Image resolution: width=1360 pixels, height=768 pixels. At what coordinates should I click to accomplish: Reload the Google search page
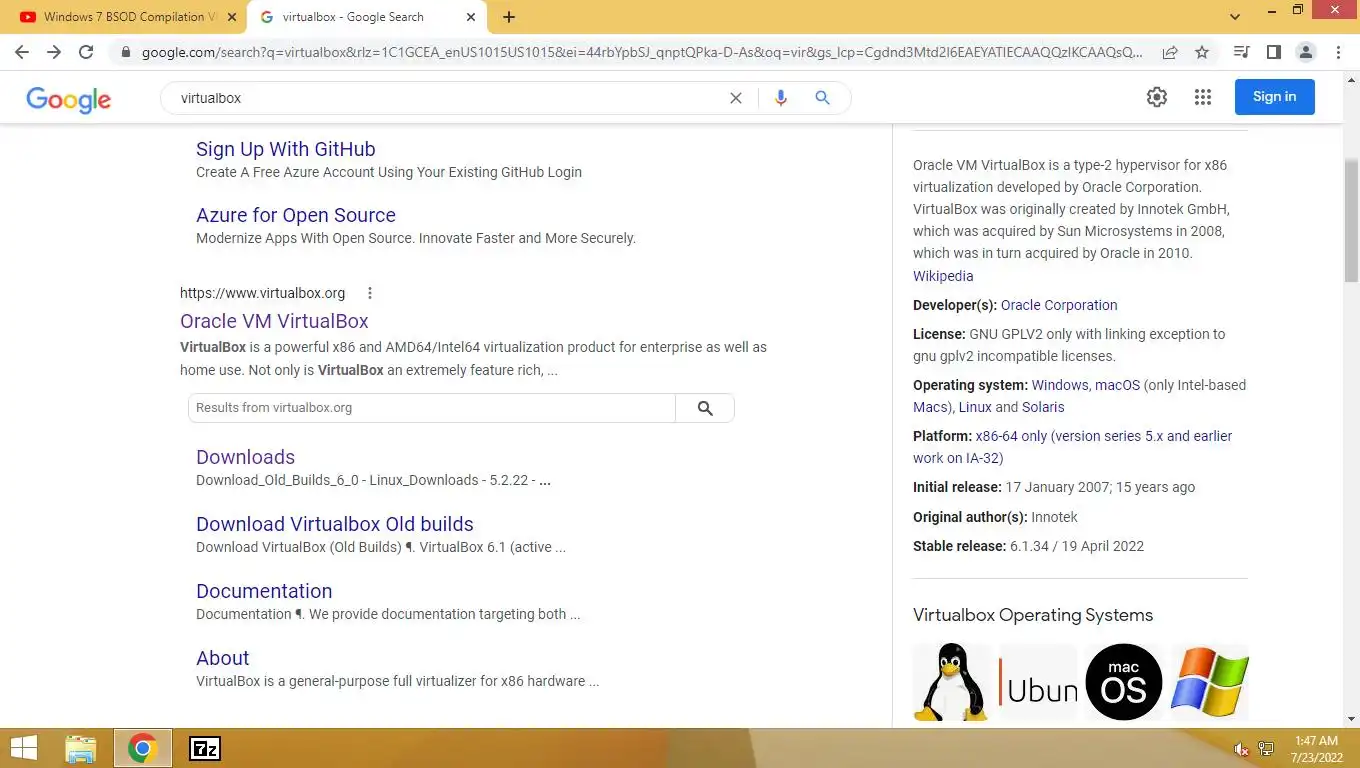(86, 52)
